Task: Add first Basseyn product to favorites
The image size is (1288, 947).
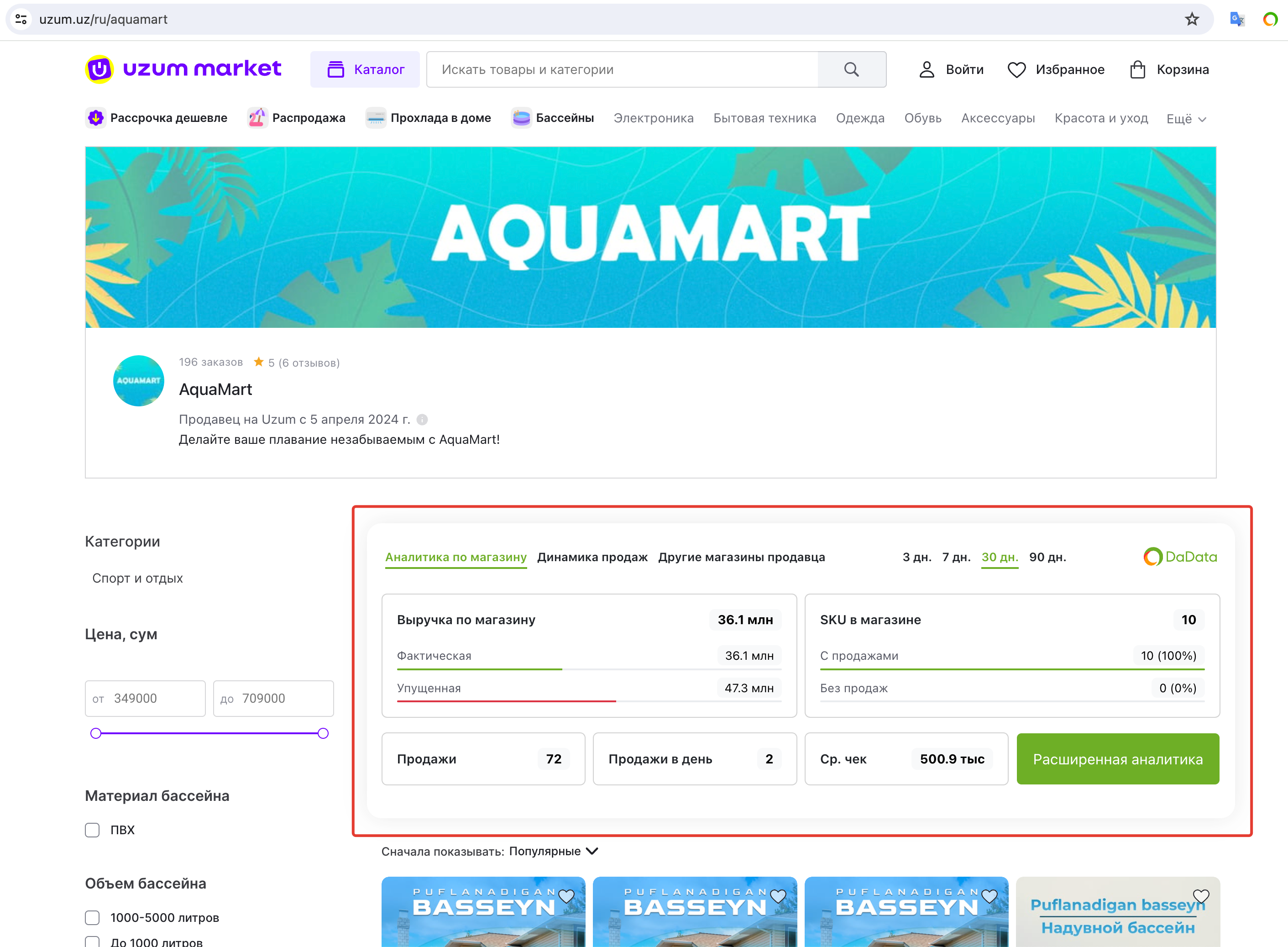Action: coord(566,896)
